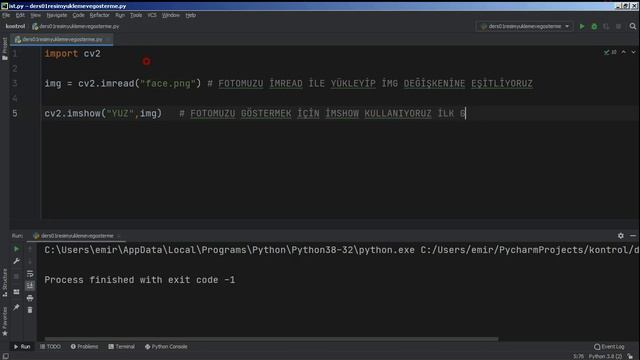
Task: Click the Down the stack trace arrow
Action: pyautogui.click(x=30, y=261)
